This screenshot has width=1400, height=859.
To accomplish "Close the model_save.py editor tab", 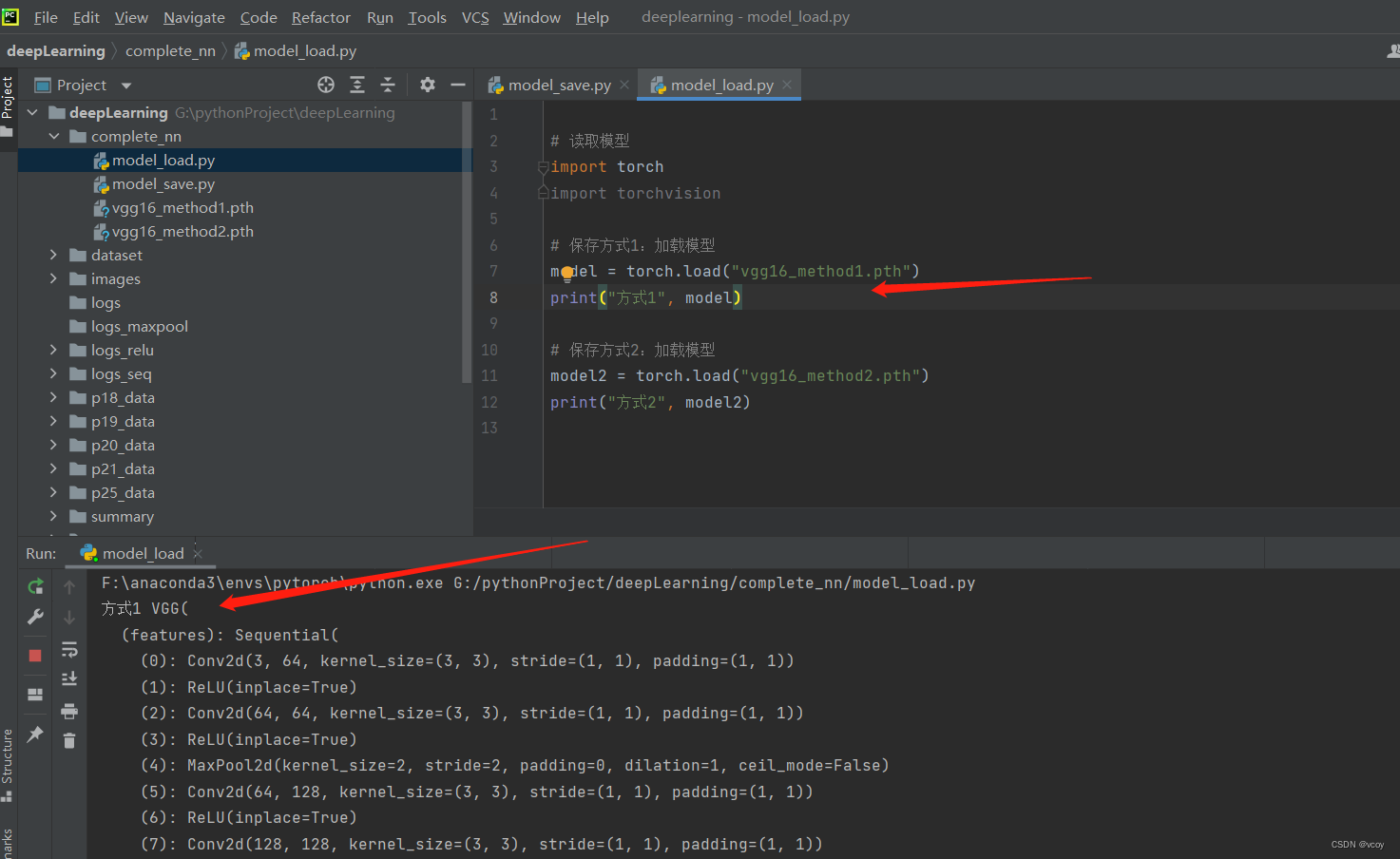I will click(x=624, y=85).
